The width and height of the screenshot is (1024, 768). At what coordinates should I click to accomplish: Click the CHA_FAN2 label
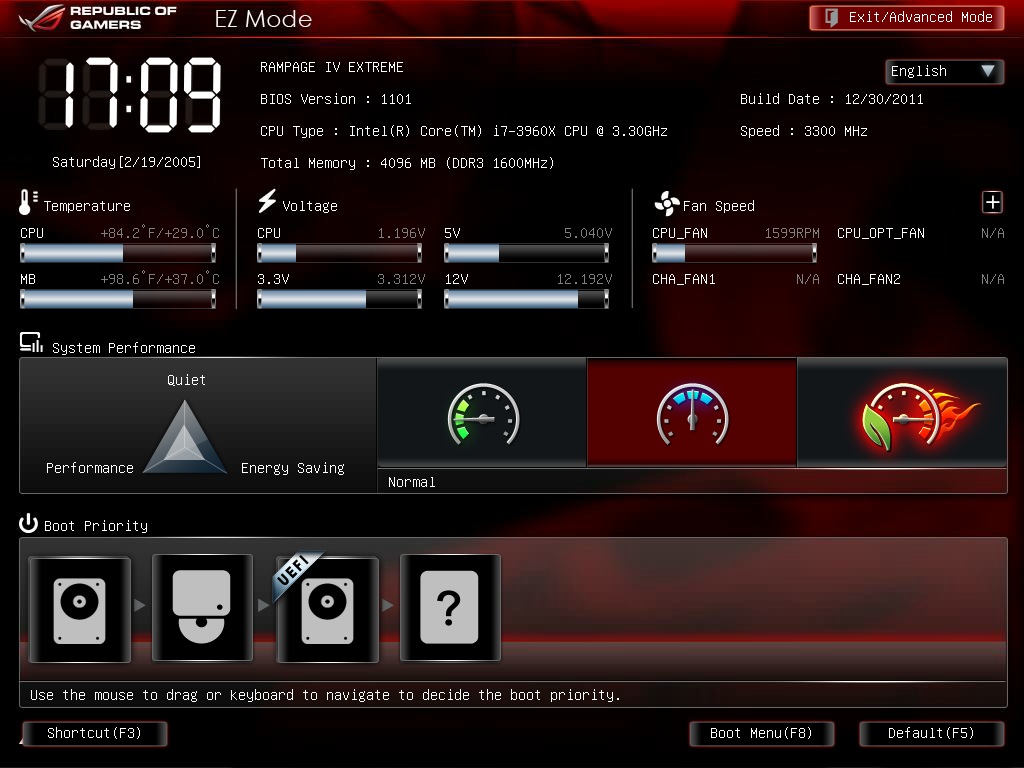pyautogui.click(x=869, y=280)
